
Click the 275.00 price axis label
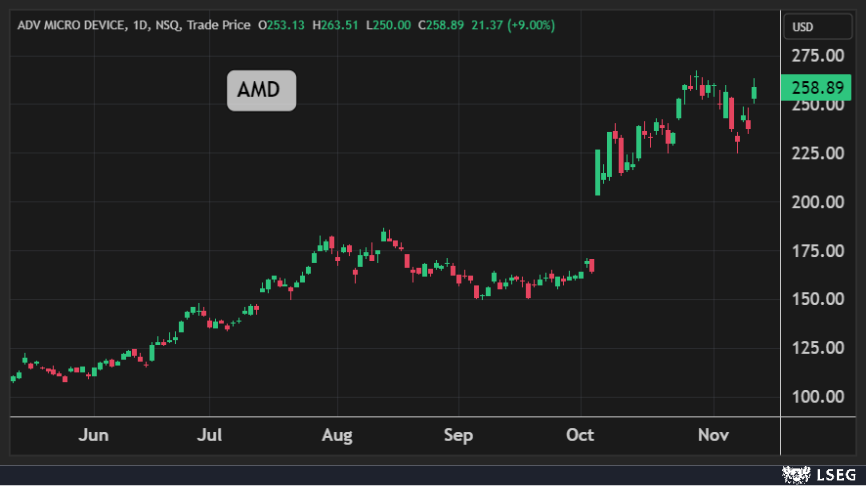point(818,56)
